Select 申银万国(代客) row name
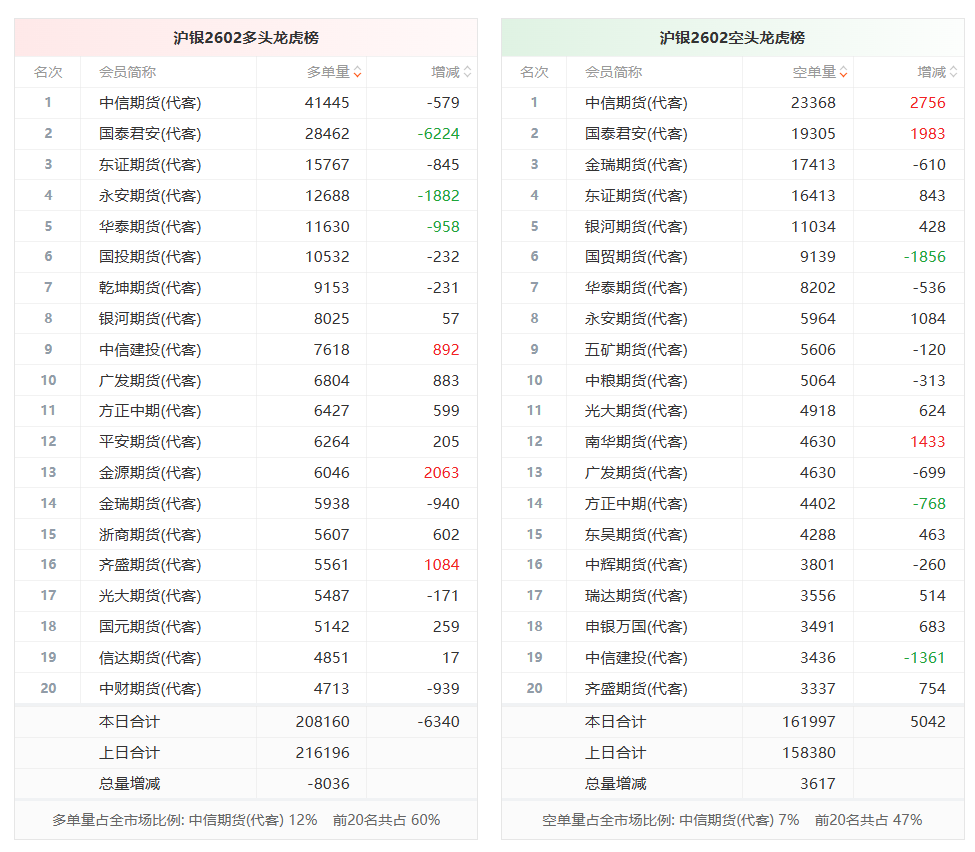 (636, 627)
